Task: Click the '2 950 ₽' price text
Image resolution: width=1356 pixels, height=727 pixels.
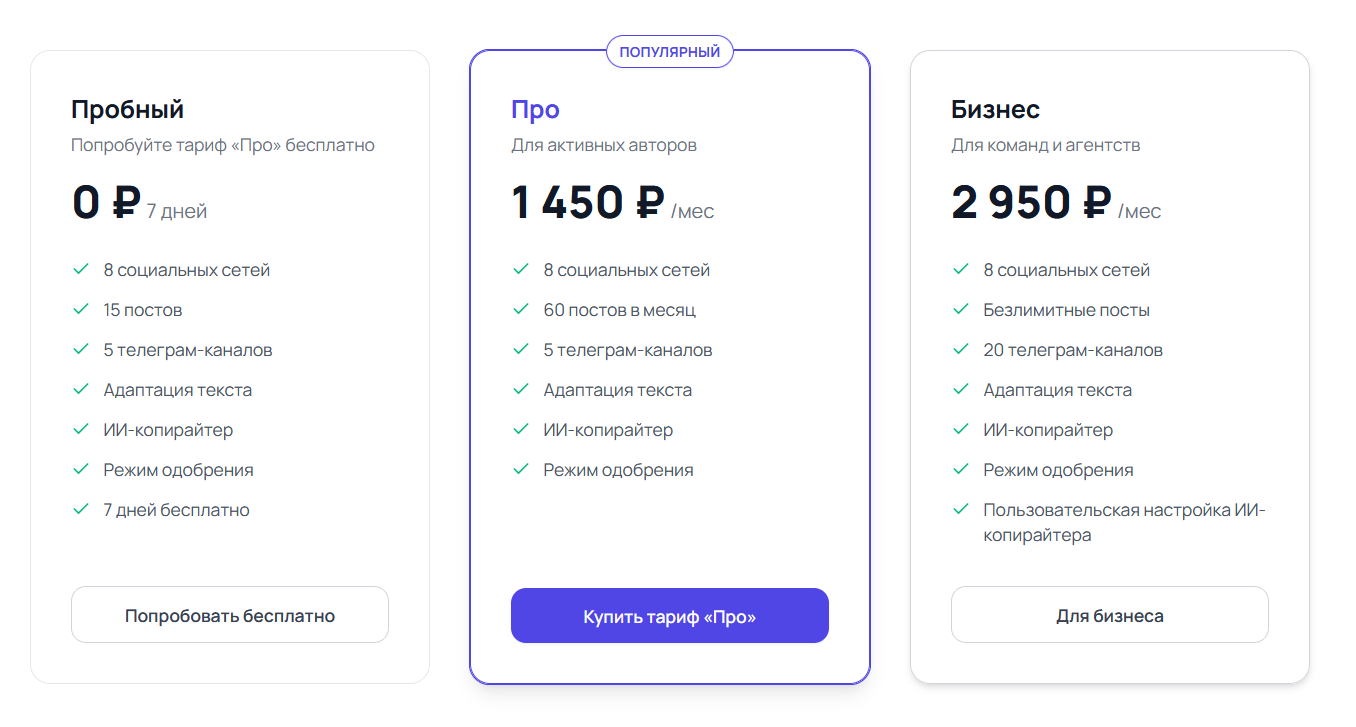Action: tap(1031, 203)
